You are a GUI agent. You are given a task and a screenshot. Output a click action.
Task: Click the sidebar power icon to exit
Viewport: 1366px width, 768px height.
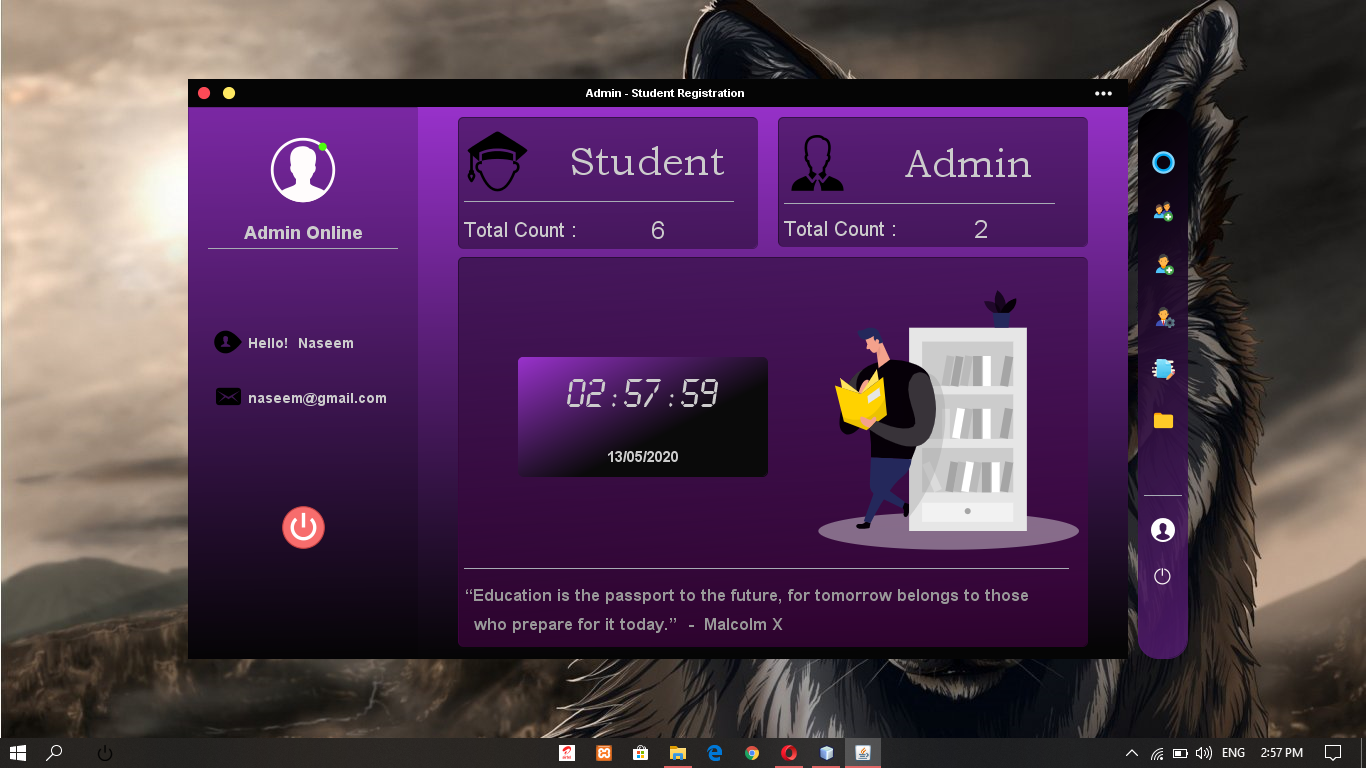tap(1162, 576)
